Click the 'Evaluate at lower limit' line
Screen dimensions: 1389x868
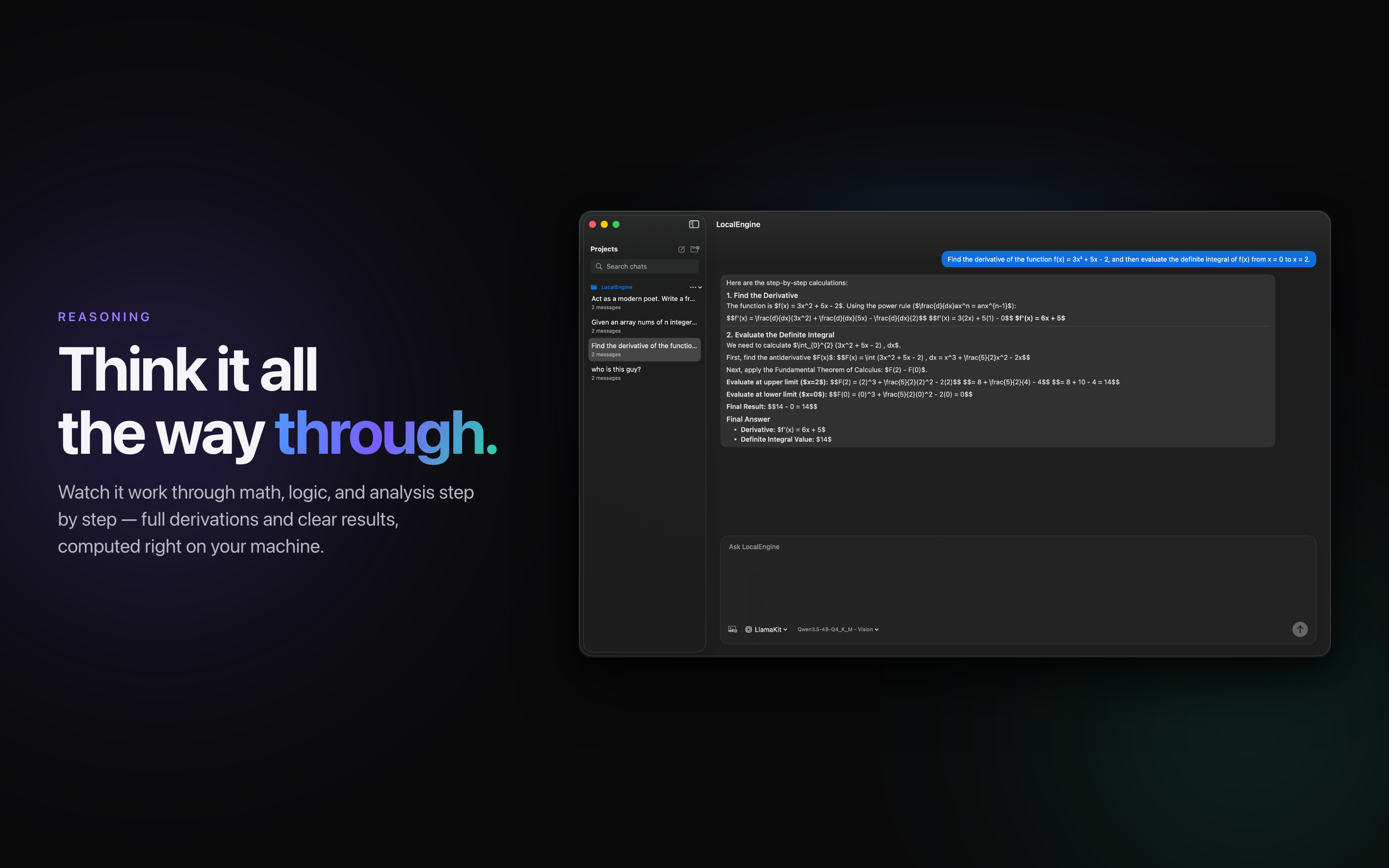tap(849, 394)
